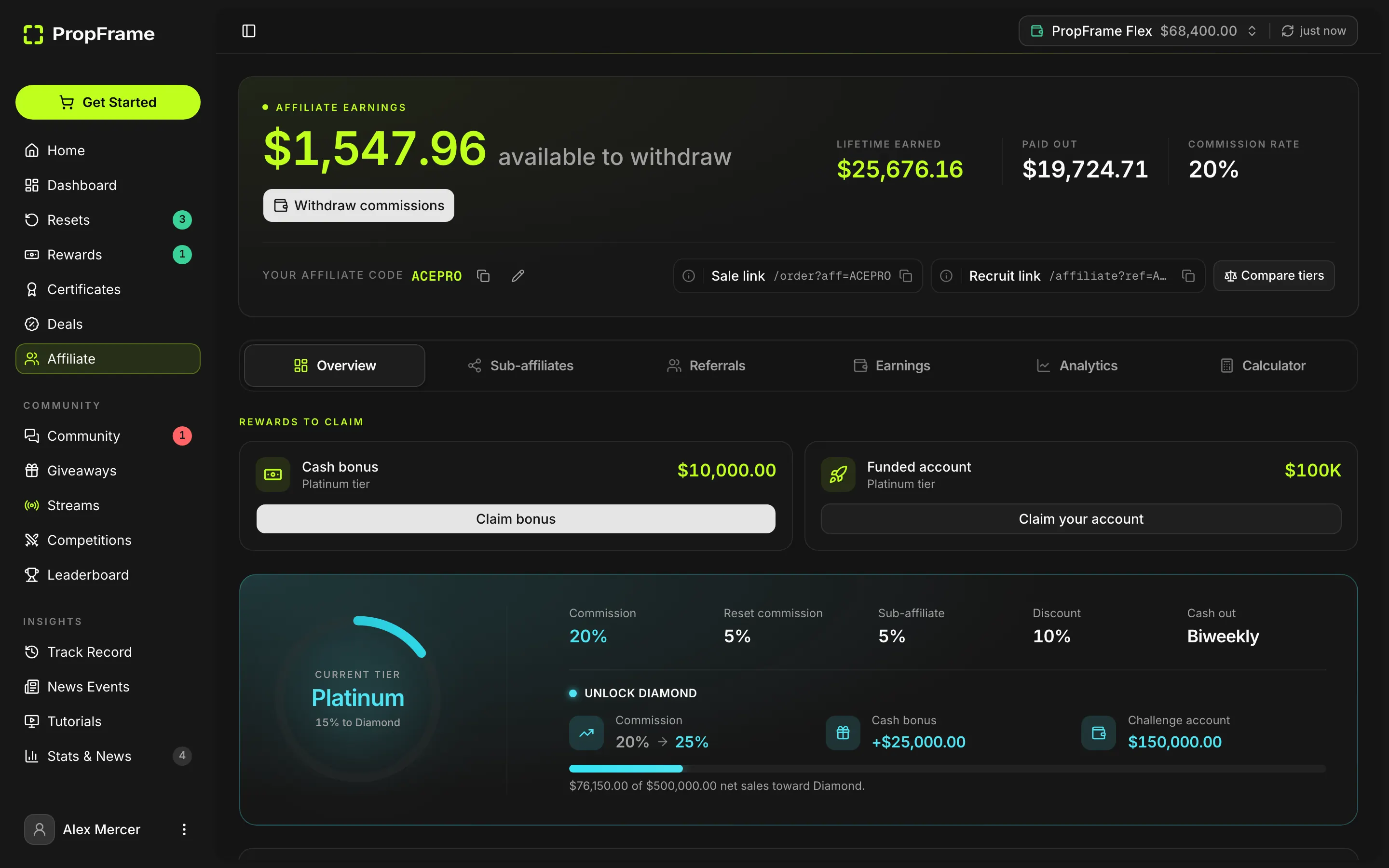The width and height of the screenshot is (1389, 868).
Task: Click the Resets badge showing 3
Action: click(182, 220)
